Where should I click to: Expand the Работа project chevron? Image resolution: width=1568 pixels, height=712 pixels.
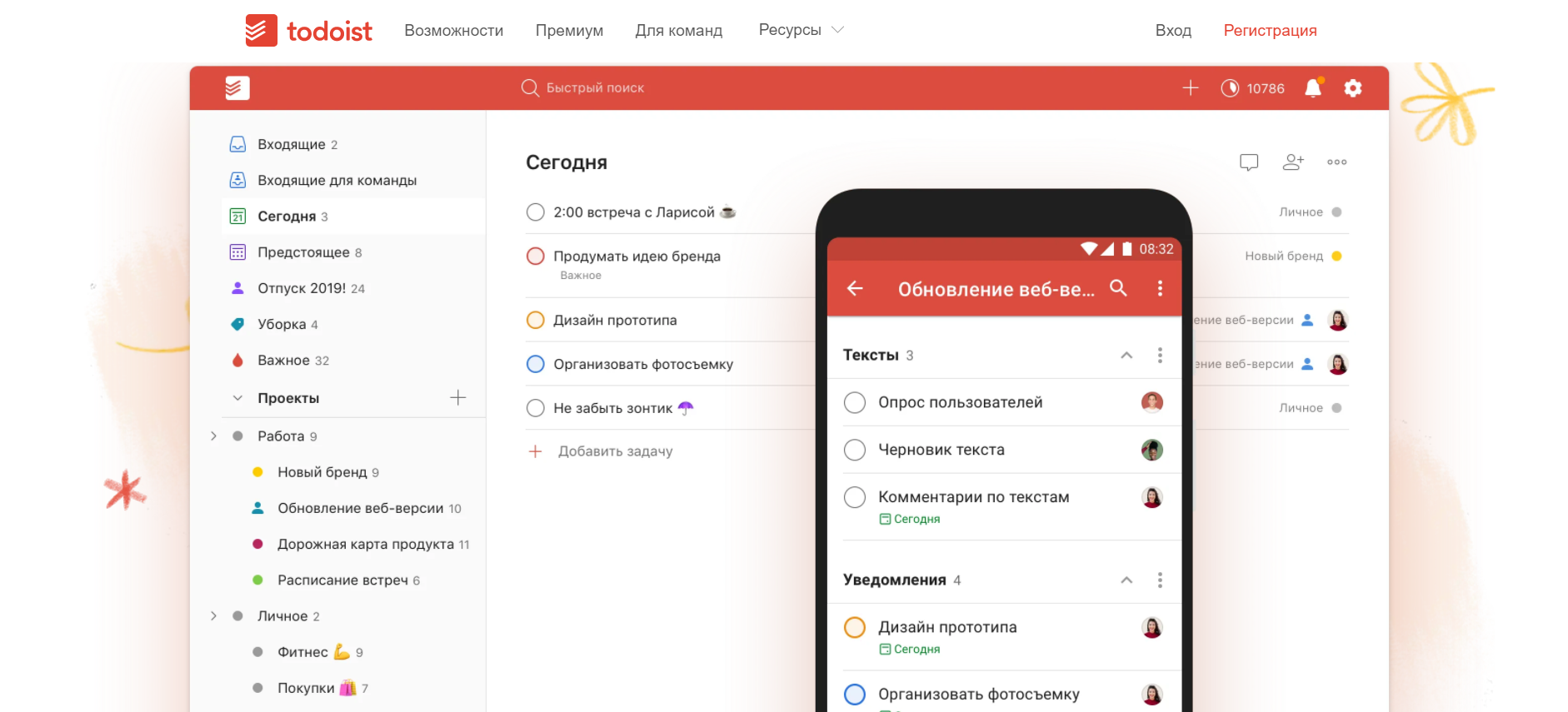point(214,436)
